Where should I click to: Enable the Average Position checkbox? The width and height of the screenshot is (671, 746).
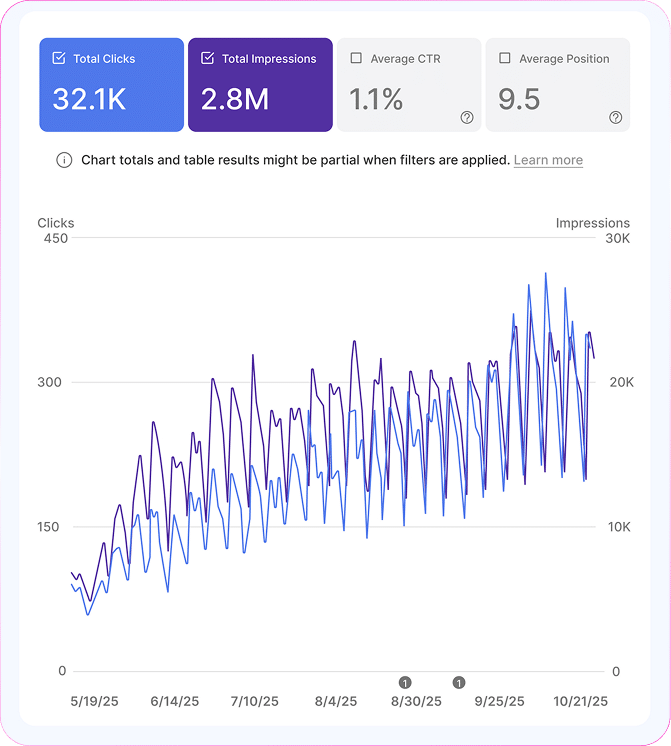pyautogui.click(x=505, y=59)
